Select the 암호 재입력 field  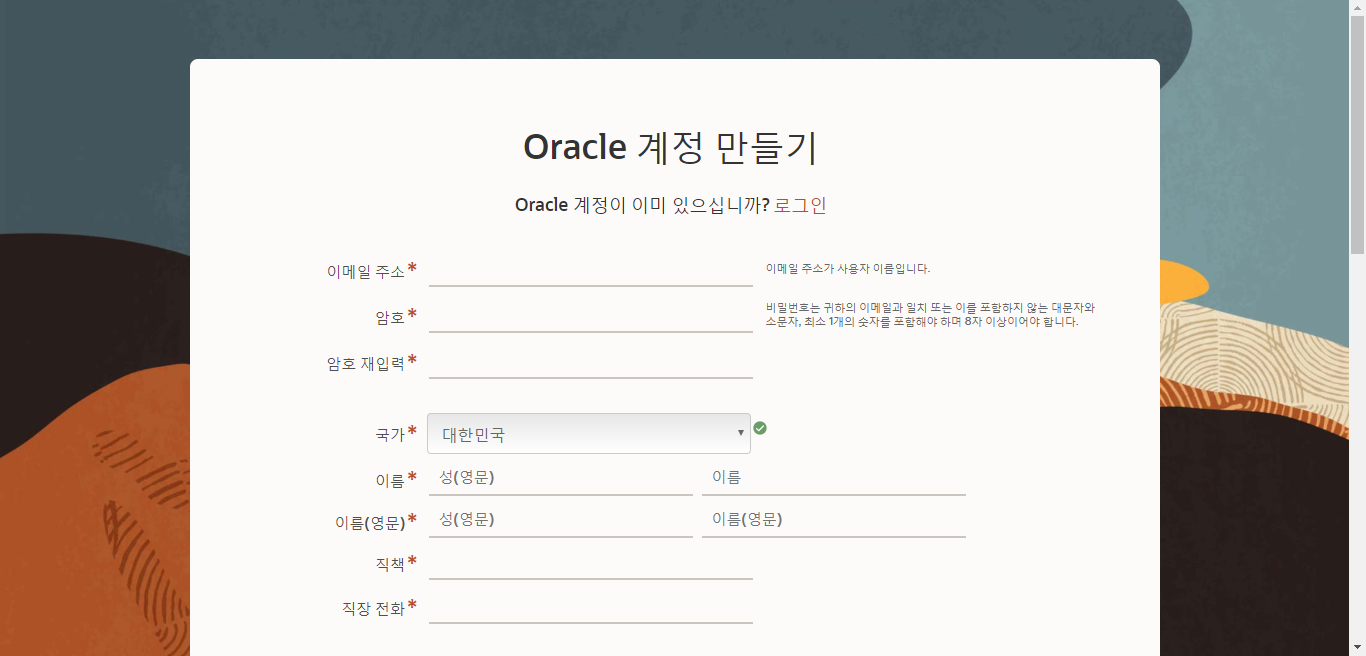click(591, 362)
